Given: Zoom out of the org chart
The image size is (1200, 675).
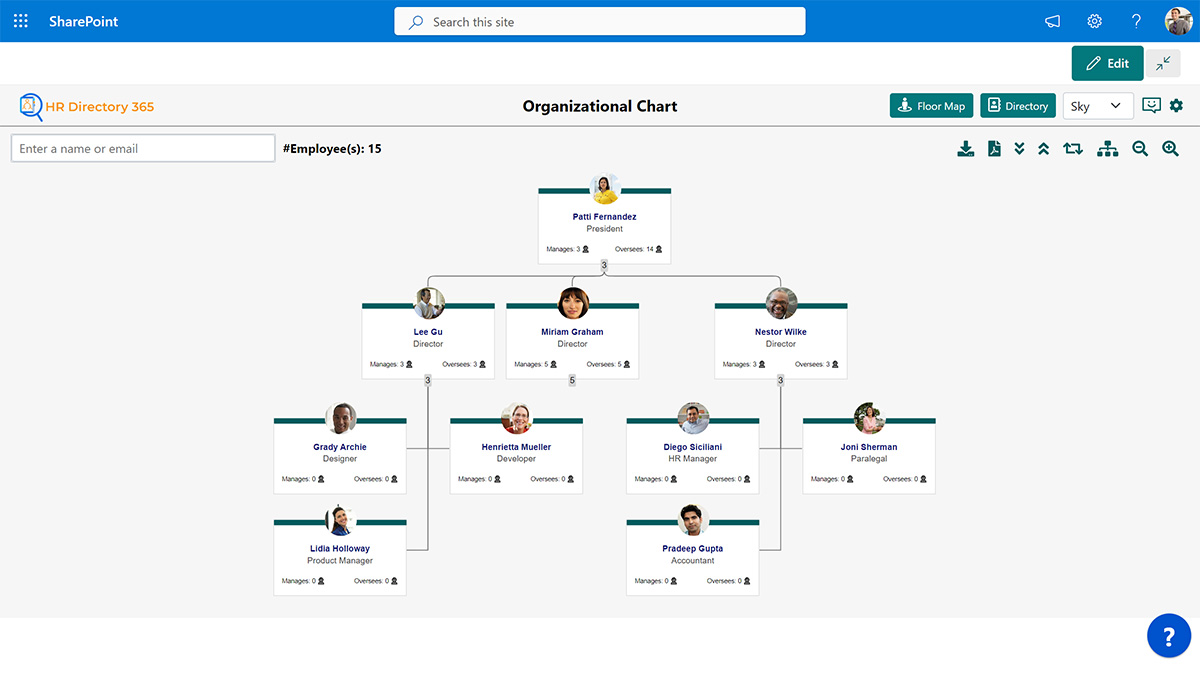Looking at the screenshot, I should [1140, 148].
